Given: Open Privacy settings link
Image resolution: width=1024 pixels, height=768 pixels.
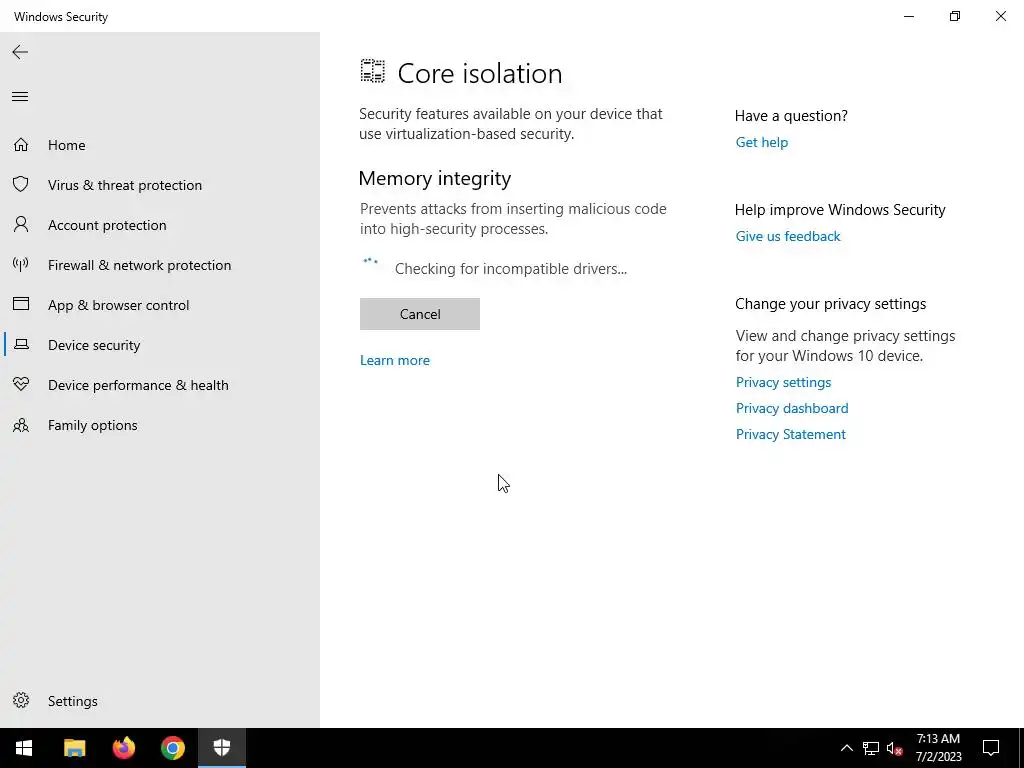Looking at the screenshot, I should [x=783, y=382].
